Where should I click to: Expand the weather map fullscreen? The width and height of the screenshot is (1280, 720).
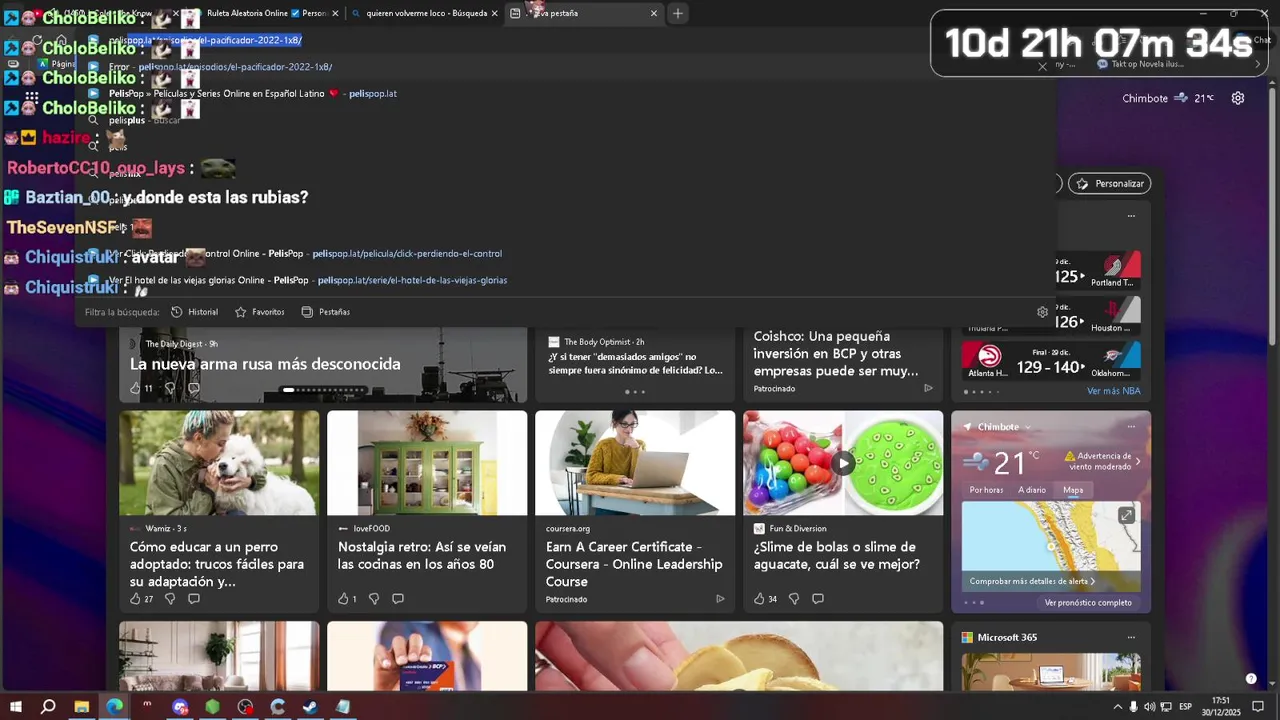pyautogui.click(x=1126, y=515)
